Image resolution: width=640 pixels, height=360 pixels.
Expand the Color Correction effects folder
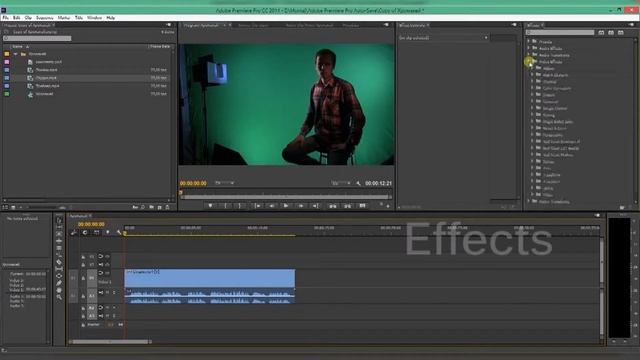533,88
